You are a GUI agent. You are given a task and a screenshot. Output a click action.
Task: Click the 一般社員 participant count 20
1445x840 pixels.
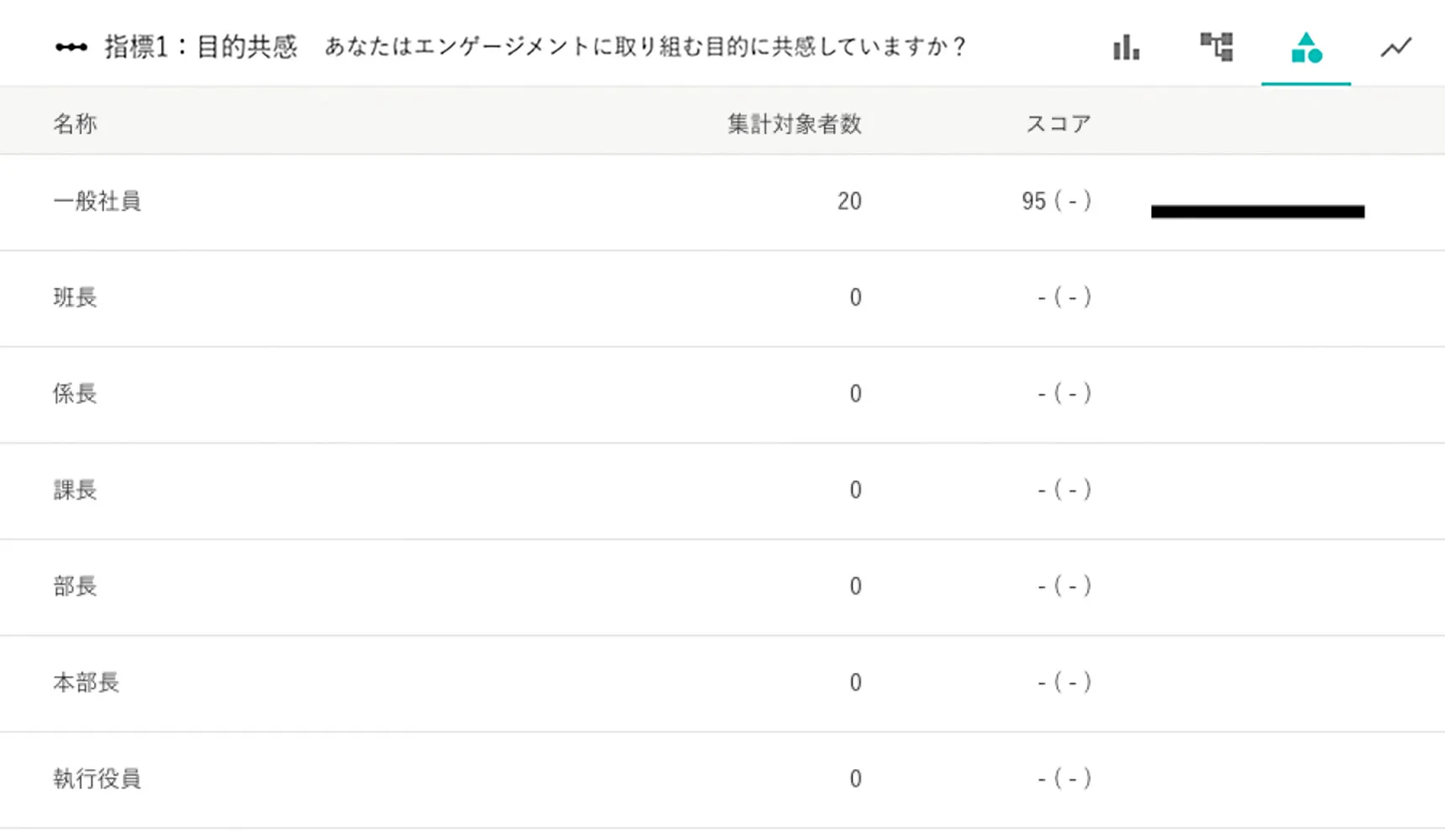pos(849,202)
